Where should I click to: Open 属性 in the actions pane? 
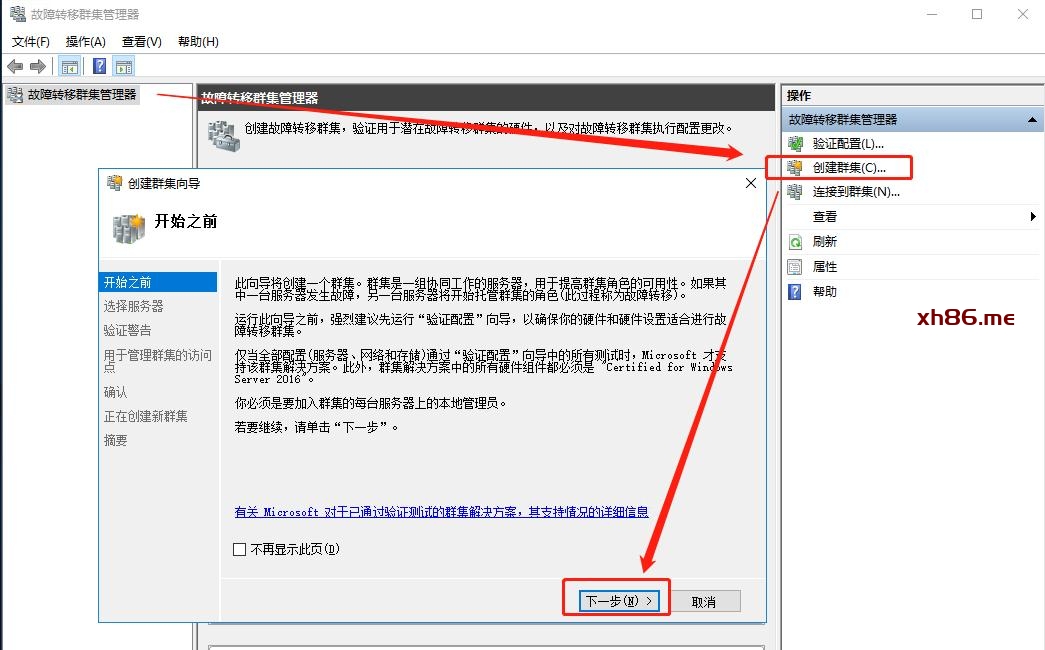(825, 267)
